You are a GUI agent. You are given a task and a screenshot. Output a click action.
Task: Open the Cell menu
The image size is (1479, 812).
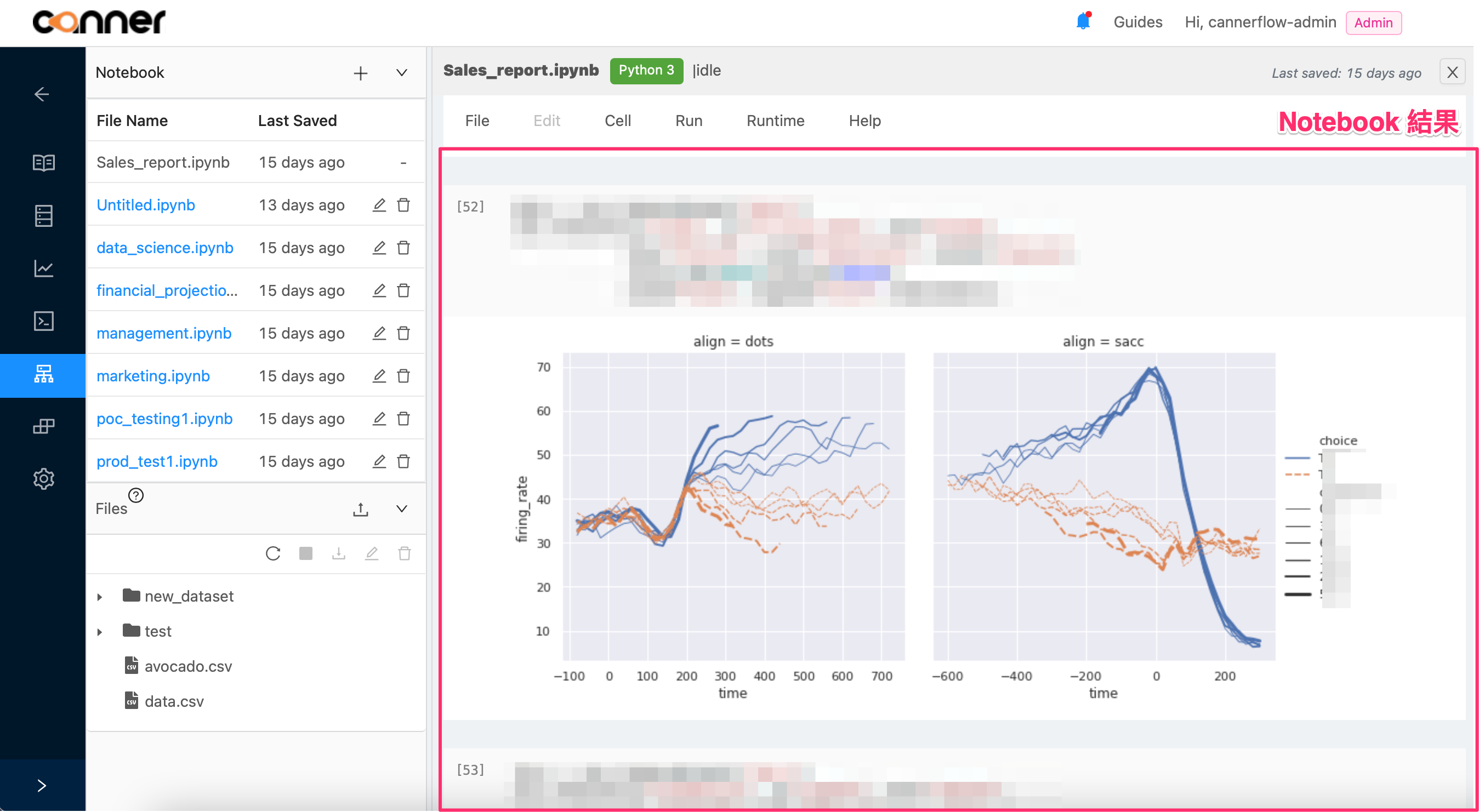(x=617, y=121)
